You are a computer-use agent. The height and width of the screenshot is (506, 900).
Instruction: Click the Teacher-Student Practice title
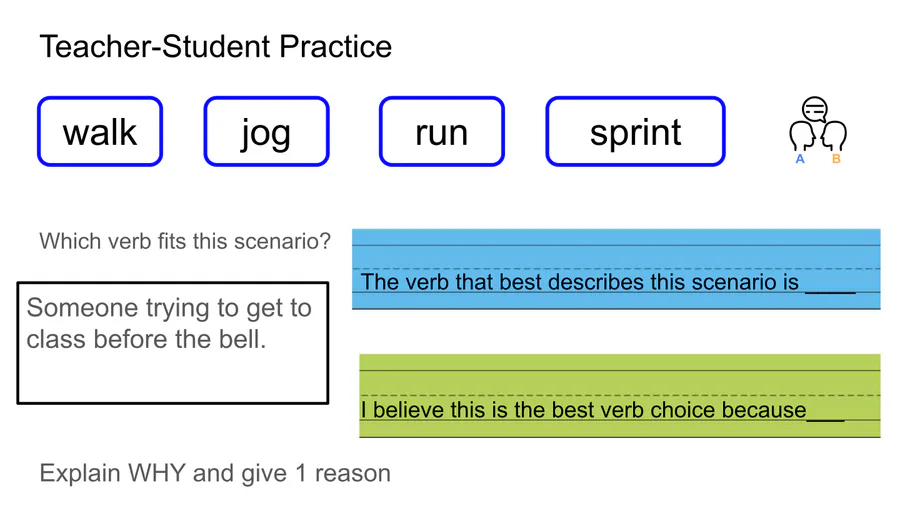point(216,46)
